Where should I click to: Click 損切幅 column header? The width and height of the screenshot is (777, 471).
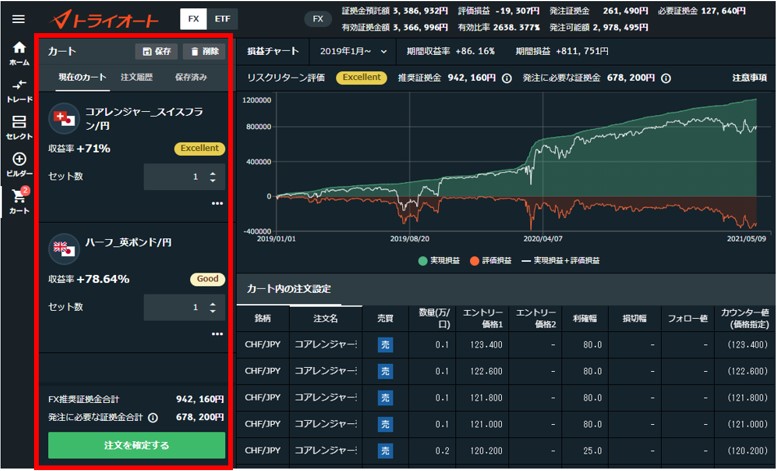[x=634, y=319]
